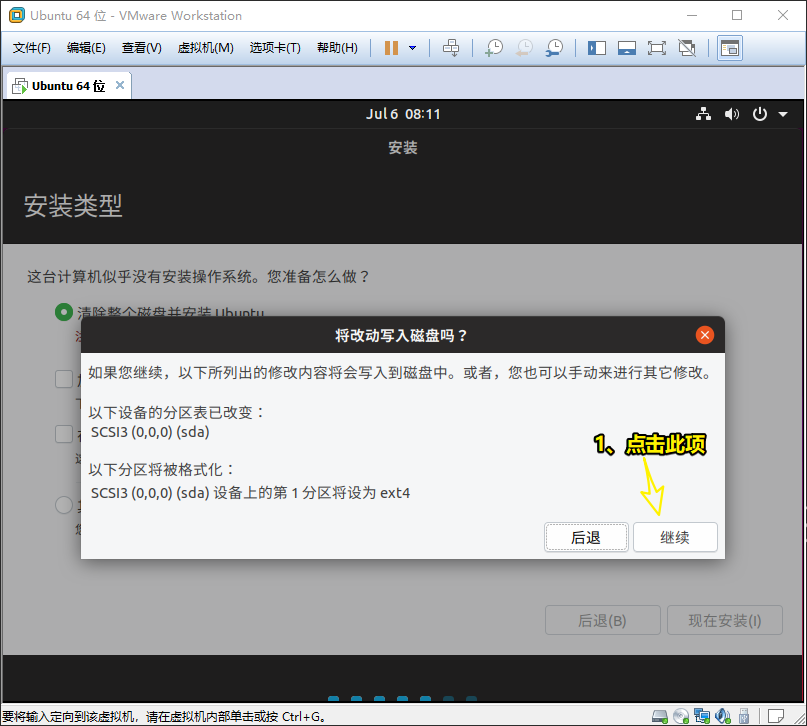Close the write changes to disk dialog
Screen dimensions: 807x726
[705, 335]
